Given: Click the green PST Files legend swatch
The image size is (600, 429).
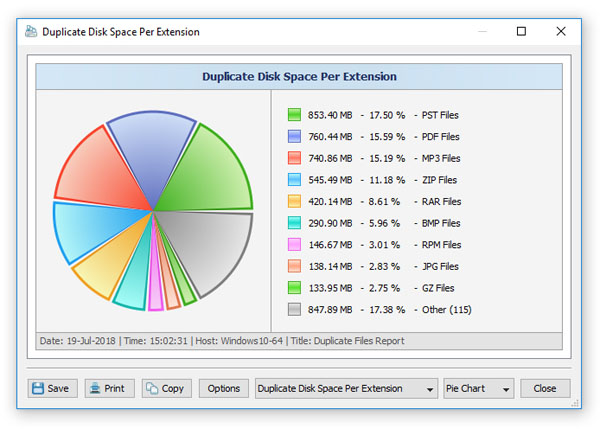Looking at the screenshot, I should coord(294,115).
